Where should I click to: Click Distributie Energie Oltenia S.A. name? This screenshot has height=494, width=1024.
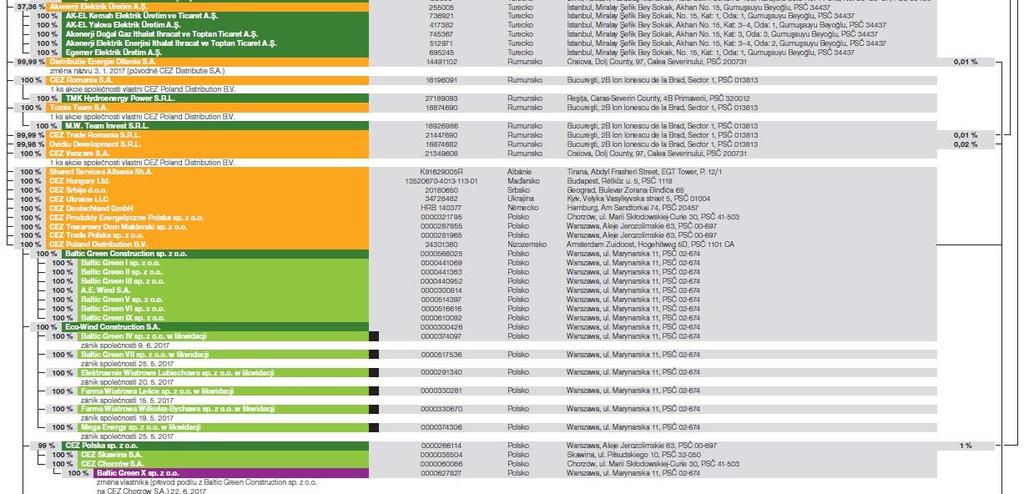(100, 61)
